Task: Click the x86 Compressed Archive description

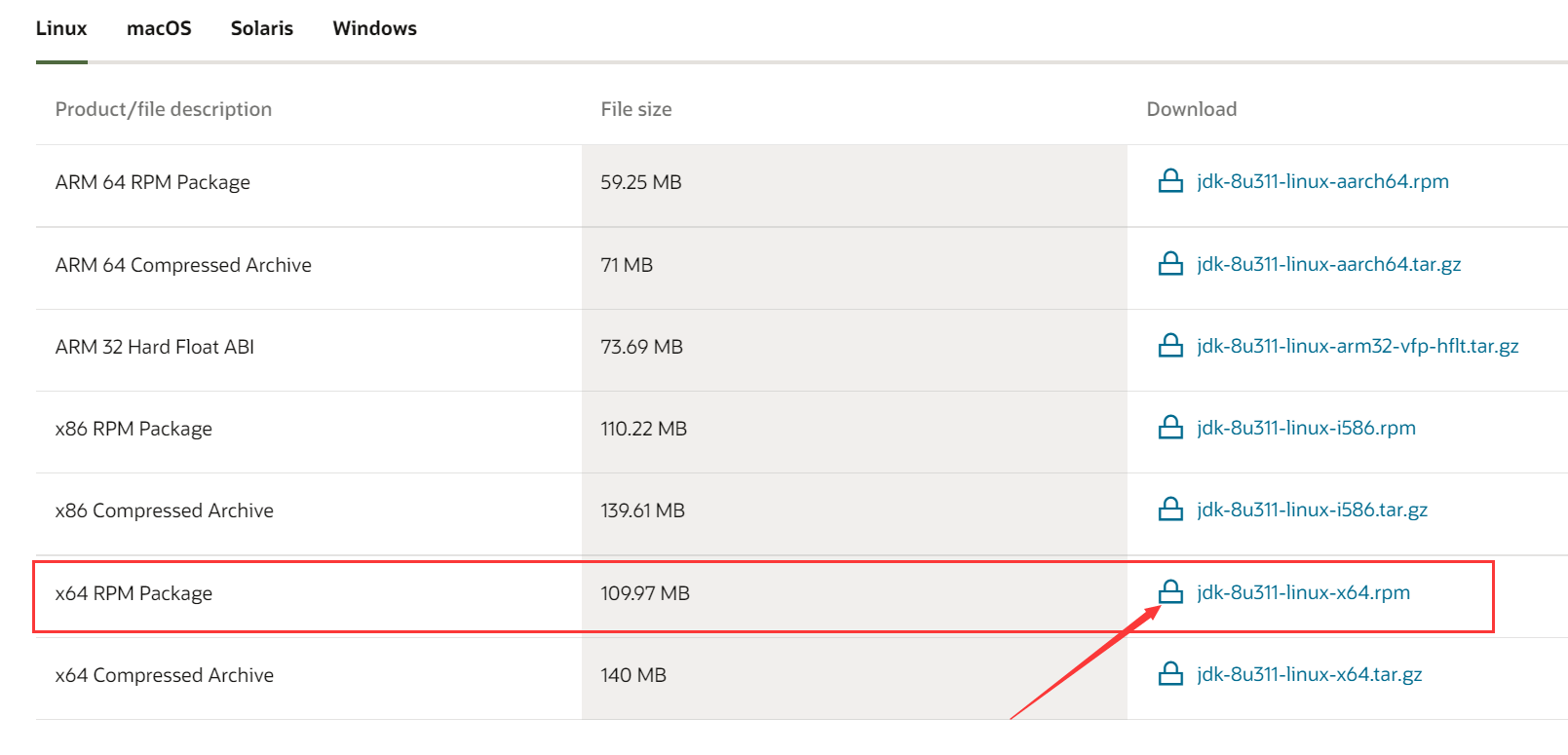Action: coord(165,510)
